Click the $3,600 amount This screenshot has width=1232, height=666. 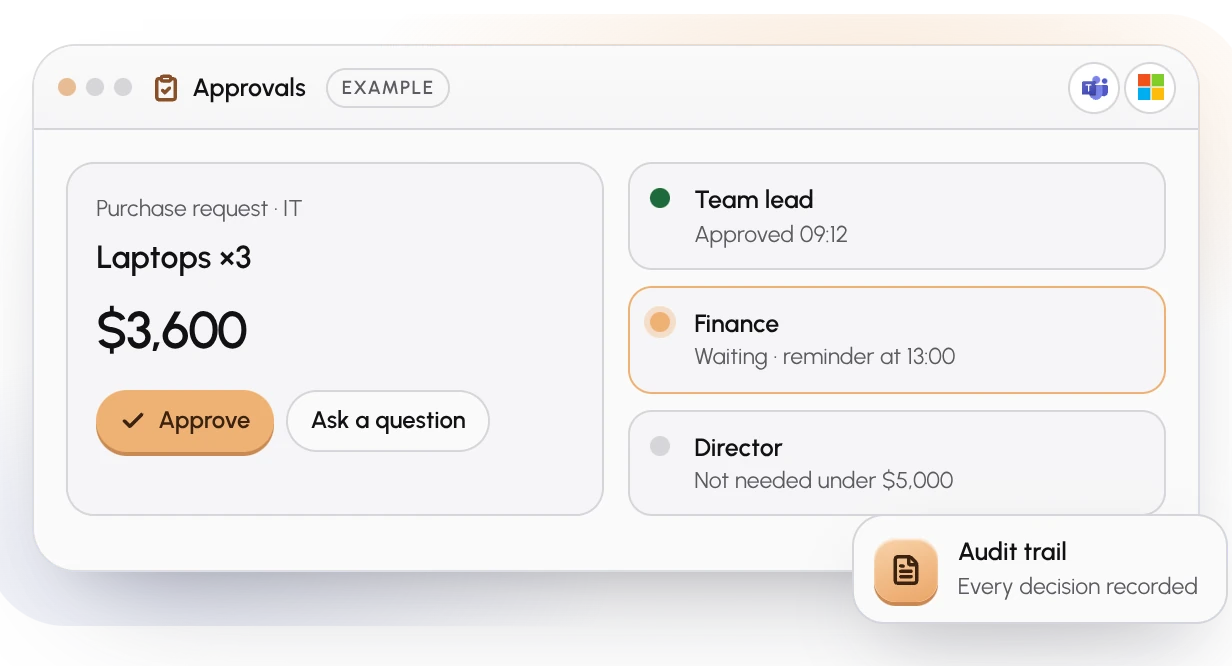[x=172, y=330]
